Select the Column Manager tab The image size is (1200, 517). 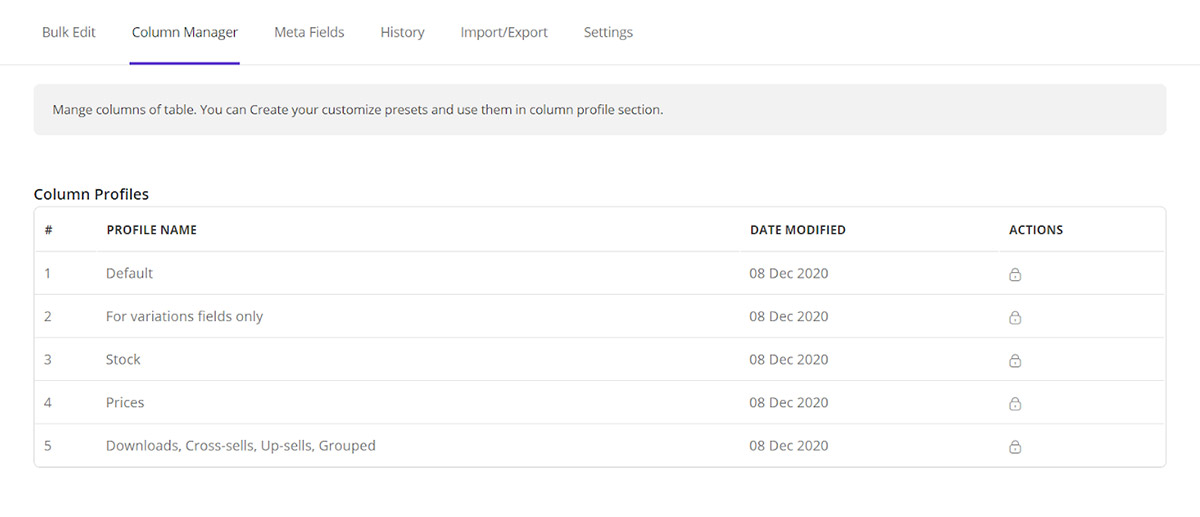coord(185,32)
